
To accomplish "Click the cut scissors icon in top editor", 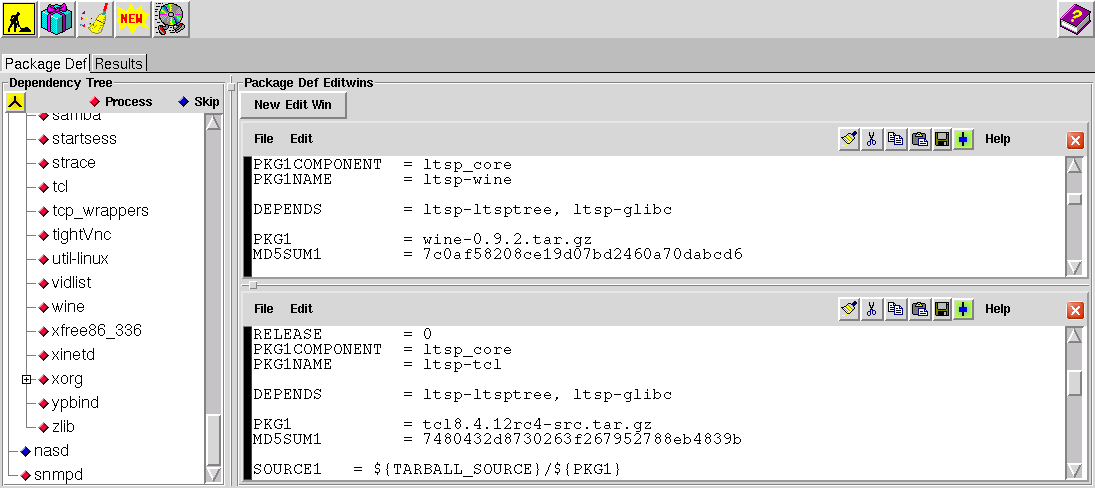I will (872, 140).
